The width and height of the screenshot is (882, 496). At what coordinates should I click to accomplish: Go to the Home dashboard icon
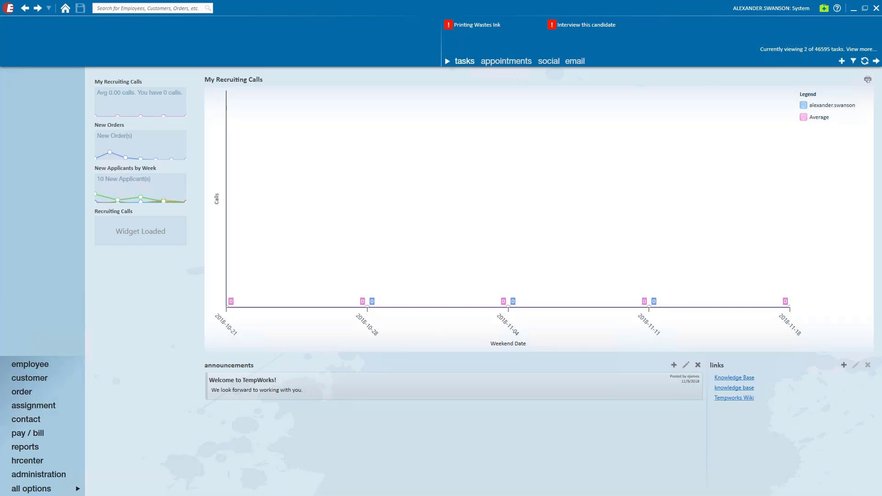coord(65,8)
